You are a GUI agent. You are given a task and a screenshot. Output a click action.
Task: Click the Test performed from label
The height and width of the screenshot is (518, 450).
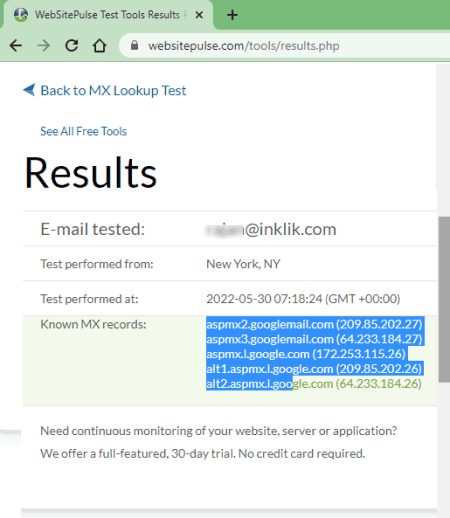click(x=97, y=264)
